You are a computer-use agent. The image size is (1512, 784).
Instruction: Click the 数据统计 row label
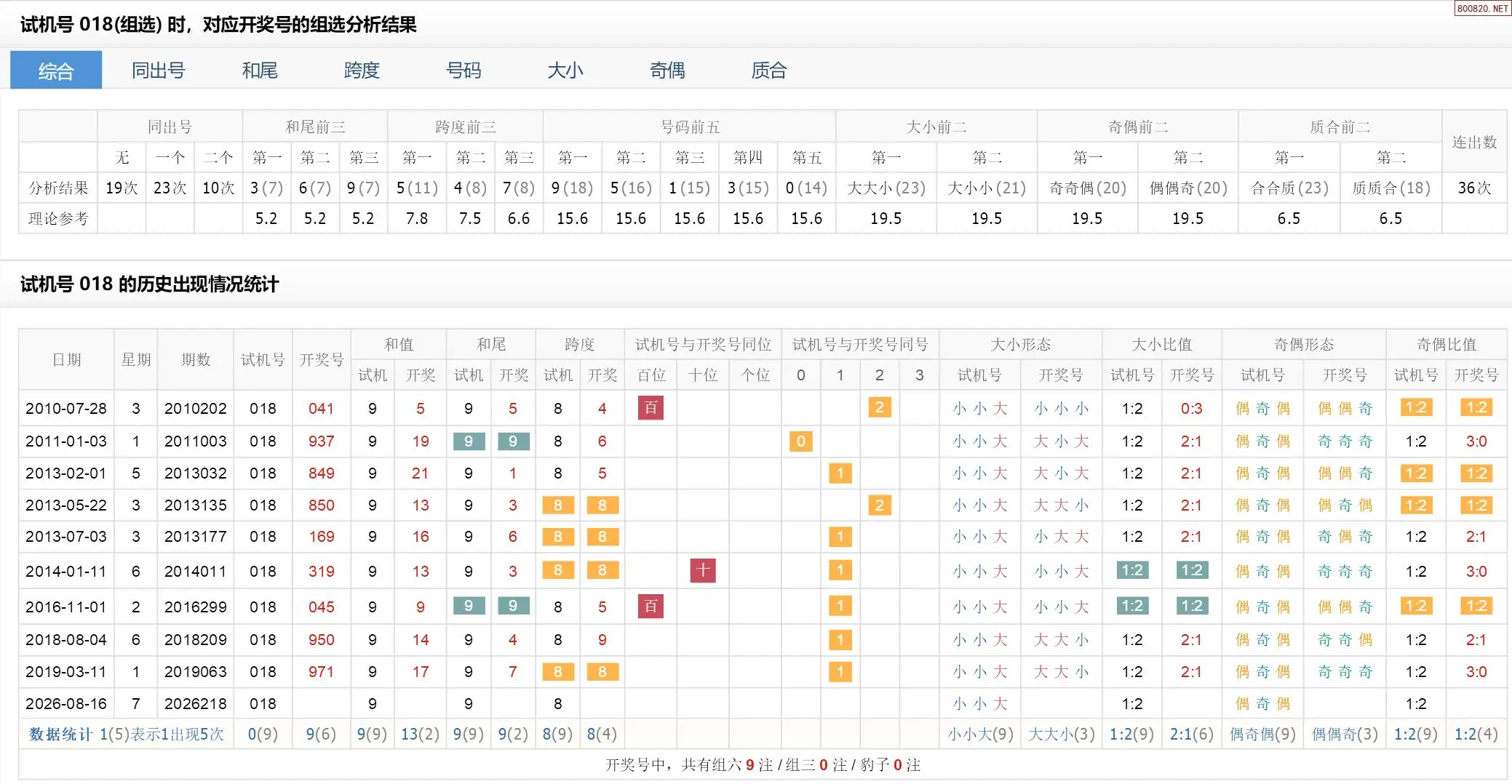point(60,735)
